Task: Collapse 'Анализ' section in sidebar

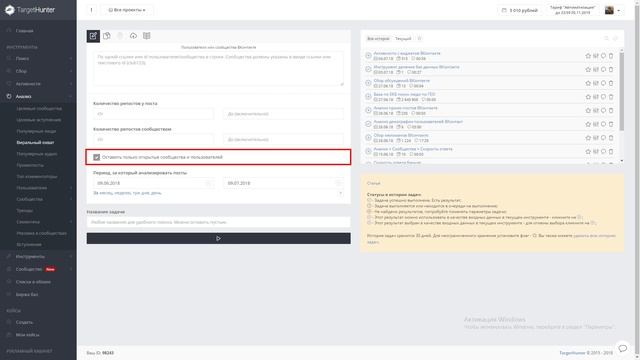Action: click(38, 96)
